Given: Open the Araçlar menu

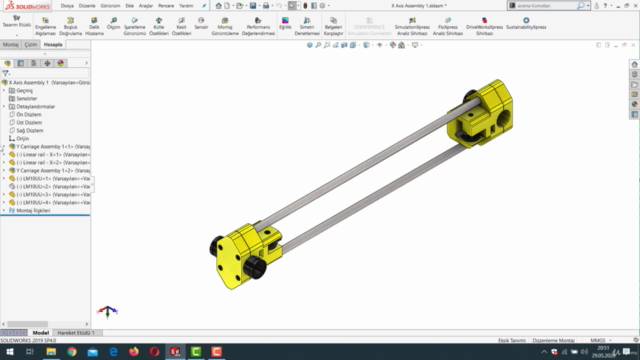Looking at the screenshot, I should click(146, 6).
